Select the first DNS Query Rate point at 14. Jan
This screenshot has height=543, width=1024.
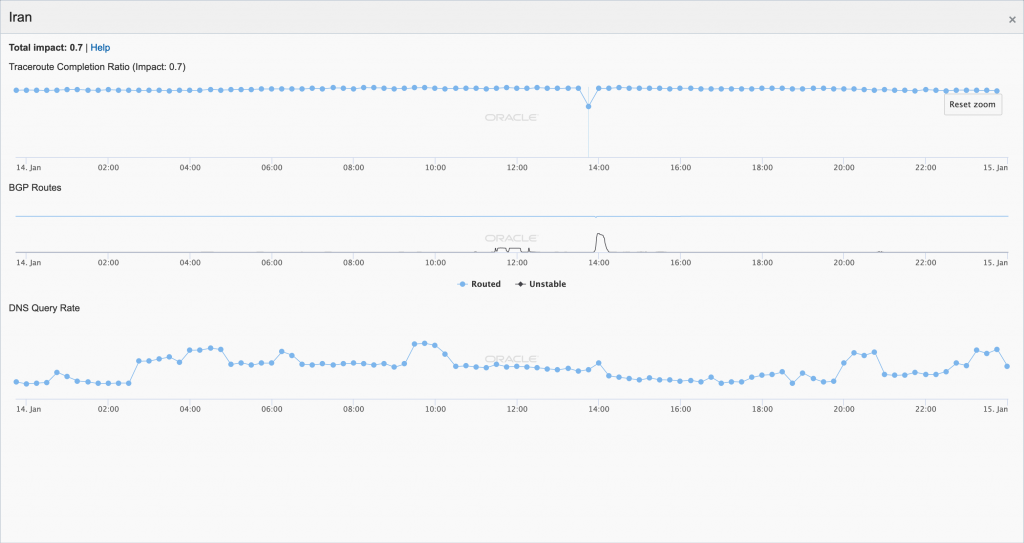click(x=16, y=381)
